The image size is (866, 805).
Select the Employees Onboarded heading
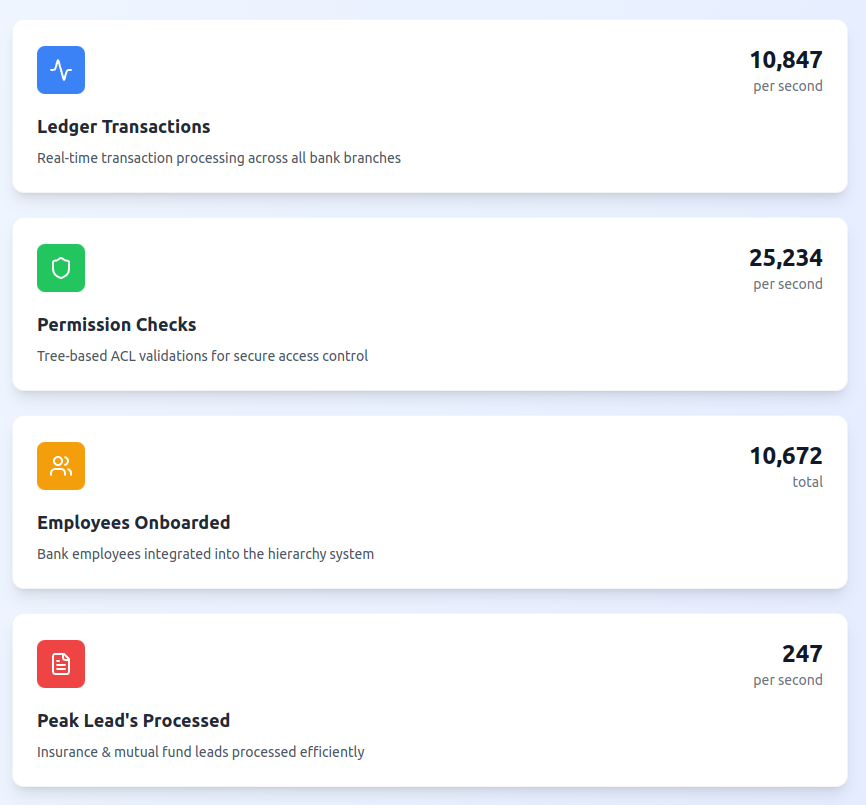click(x=134, y=523)
